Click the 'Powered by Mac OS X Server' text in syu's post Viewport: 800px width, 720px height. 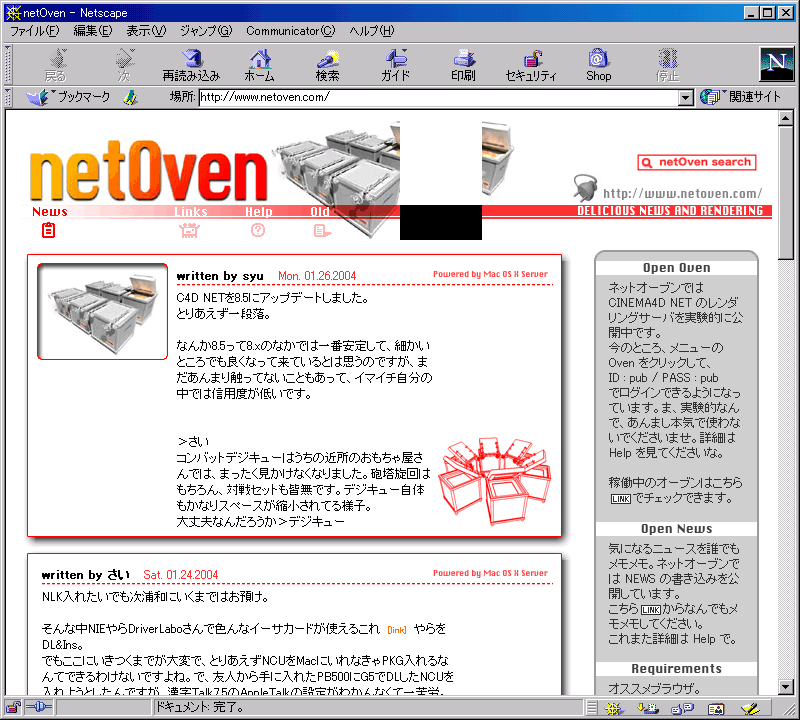[x=490, y=274]
